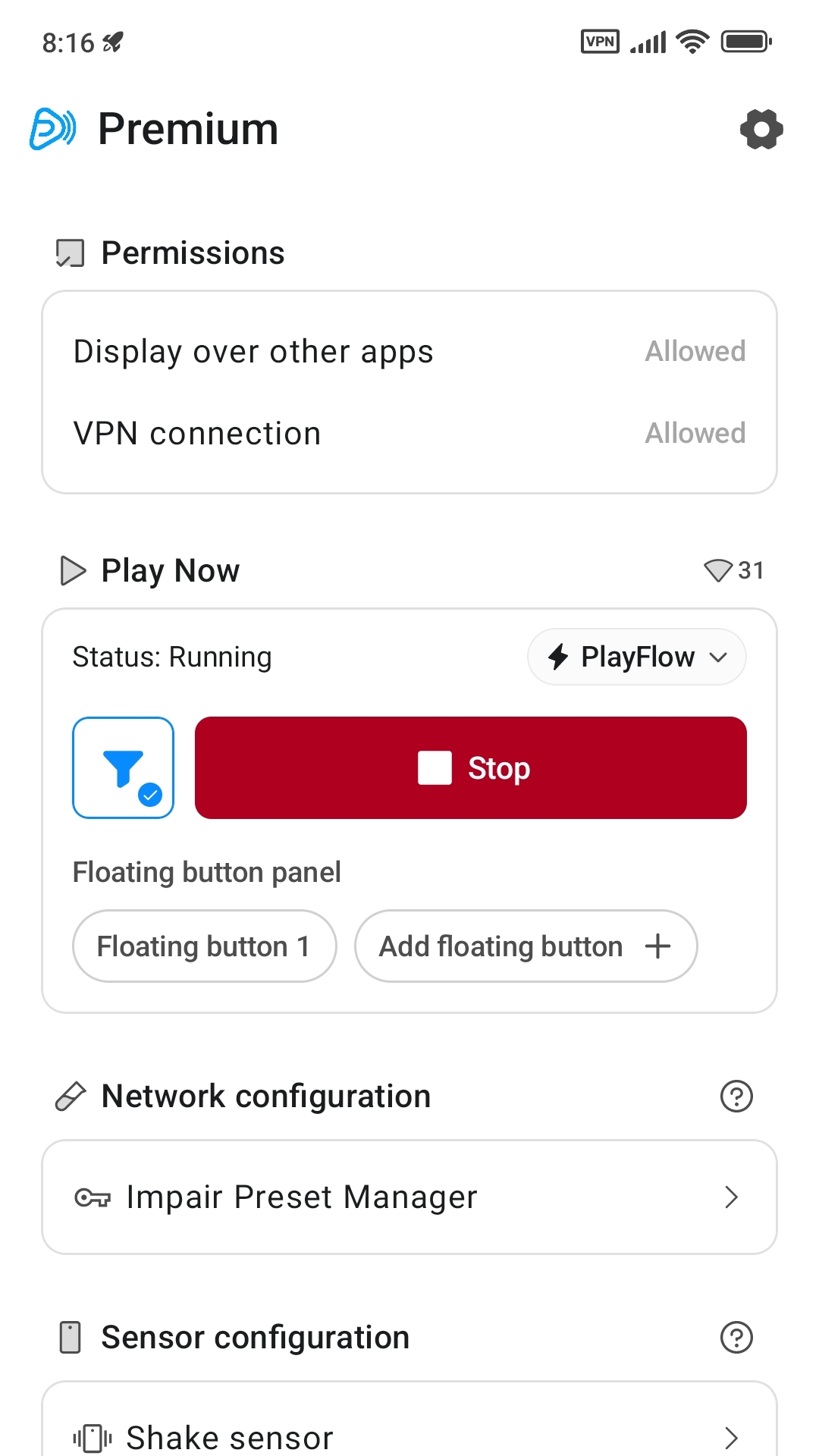
Task: Toggle the filter funnel button
Action: (x=123, y=767)
